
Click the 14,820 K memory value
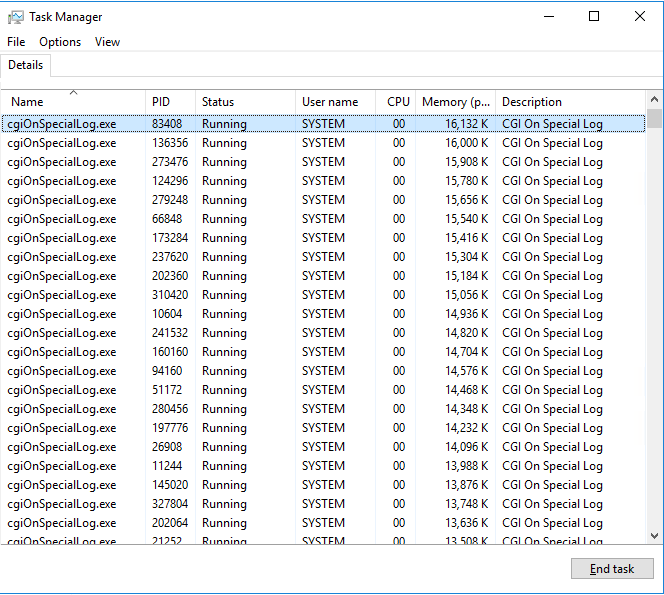[x=467, y=333]
